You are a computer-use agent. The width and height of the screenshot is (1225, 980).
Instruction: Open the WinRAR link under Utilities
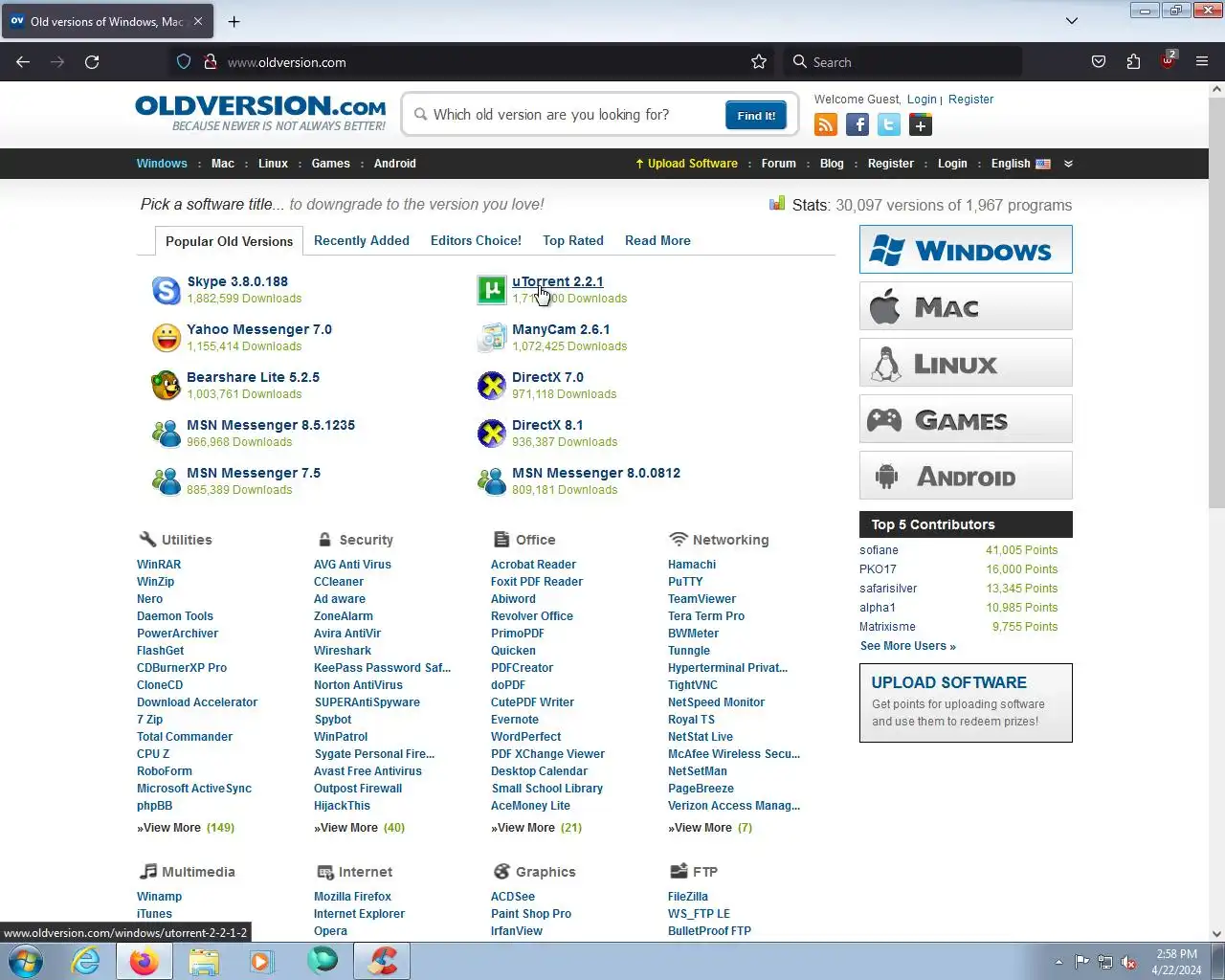(159, 565)
